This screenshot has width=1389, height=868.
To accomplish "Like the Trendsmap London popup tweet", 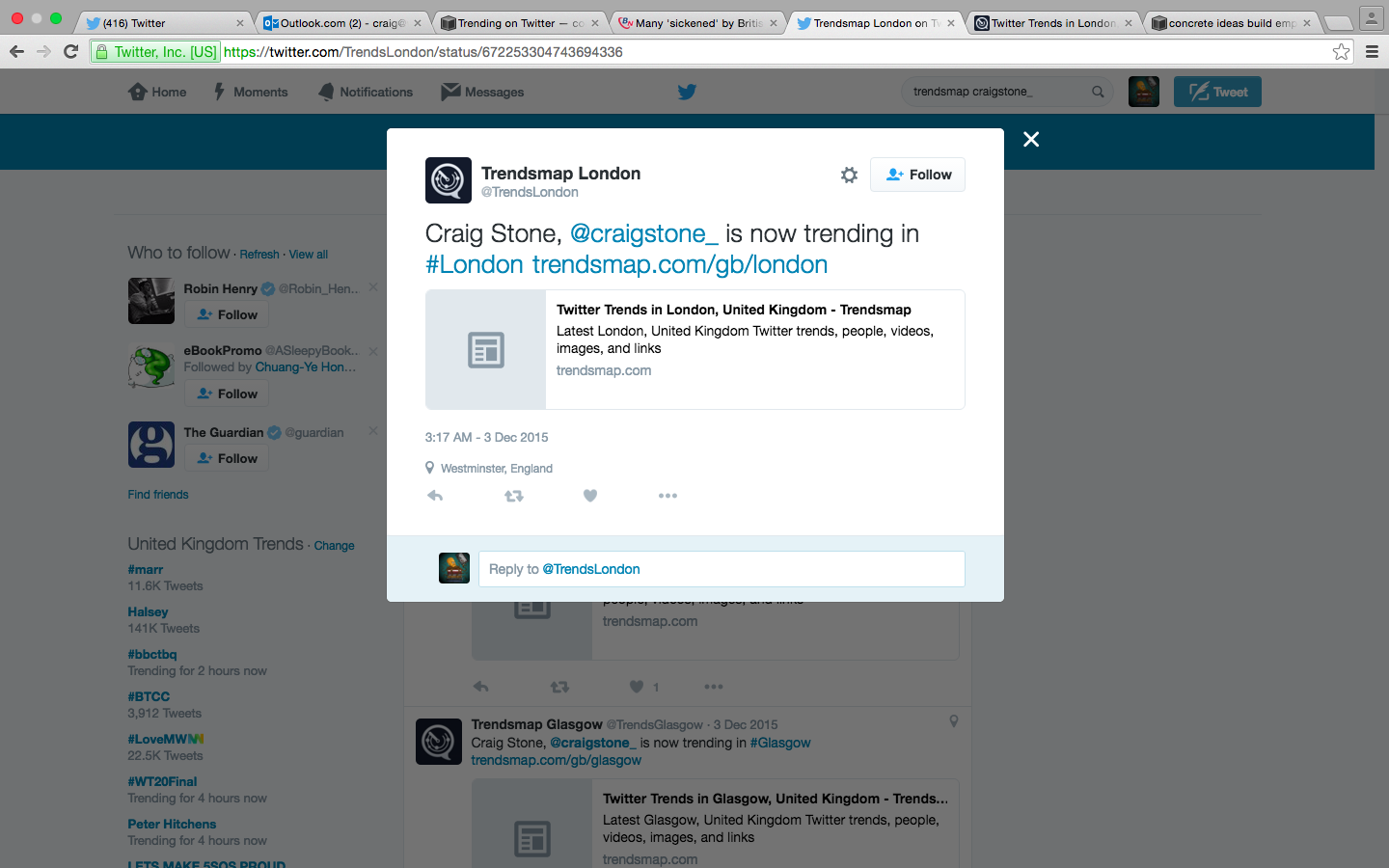I will [590, 496].
